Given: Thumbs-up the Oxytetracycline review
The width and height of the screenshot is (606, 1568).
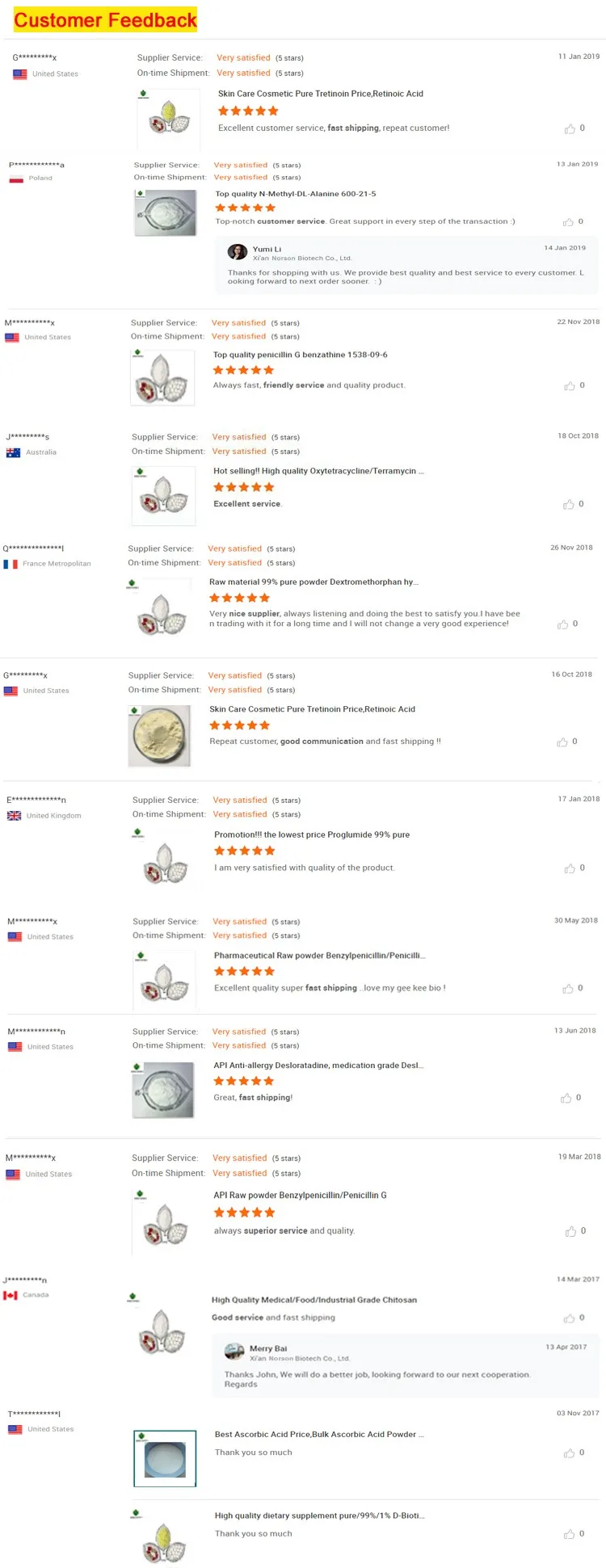Looking at the screenshot, I should (569, 504).
